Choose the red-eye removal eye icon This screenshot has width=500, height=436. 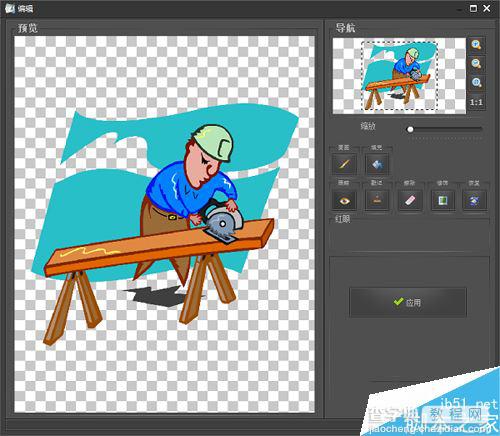(x=344, y=200)
